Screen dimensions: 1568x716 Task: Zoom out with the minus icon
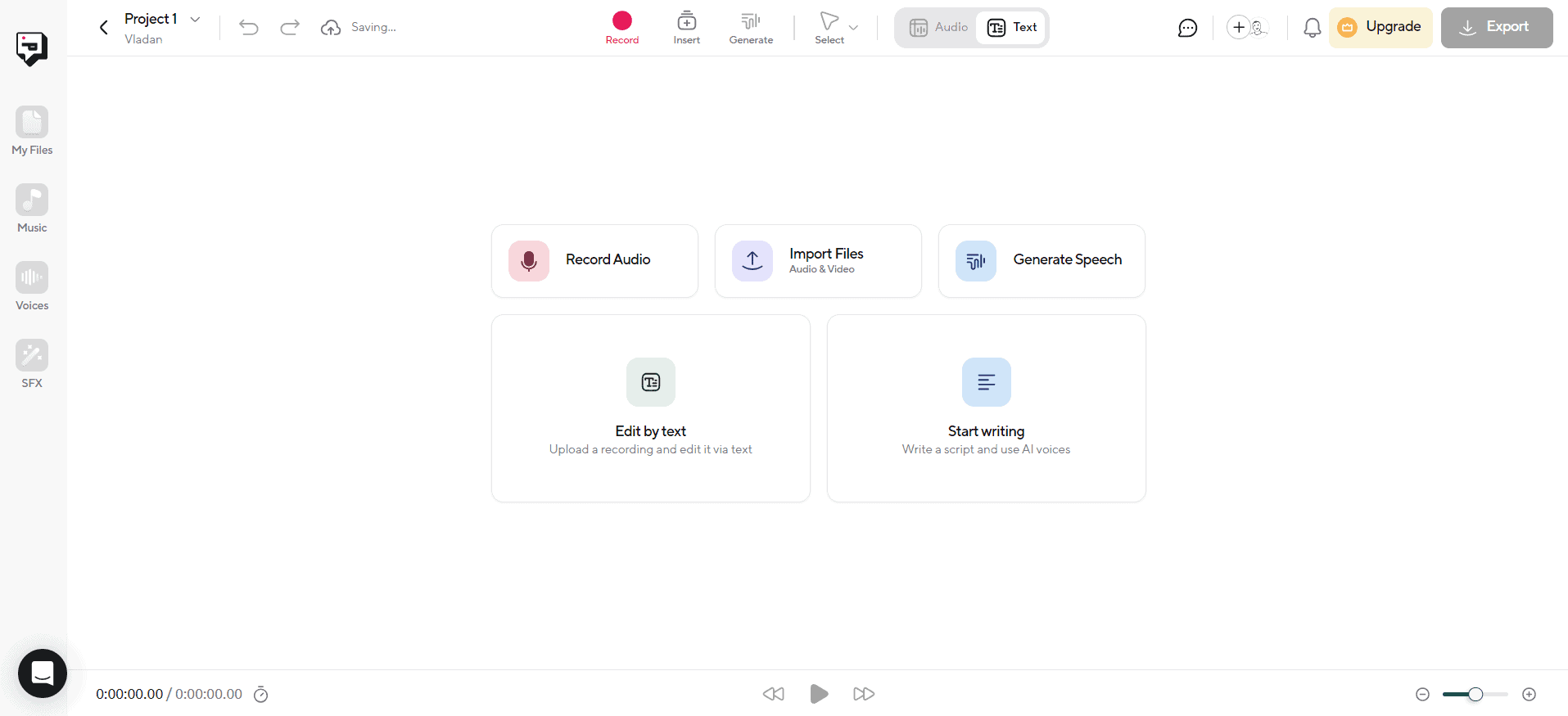1422,695
